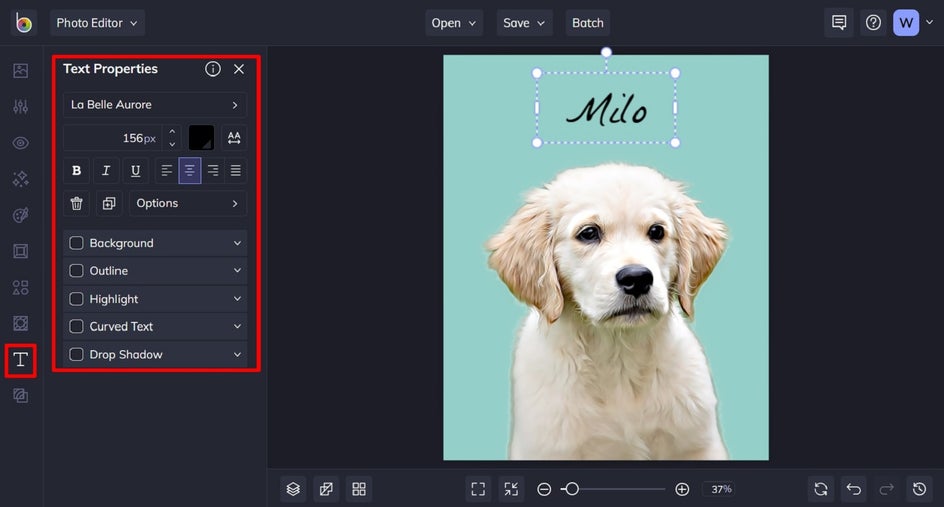Zoom in with the plus button

(x=682, y=490)
